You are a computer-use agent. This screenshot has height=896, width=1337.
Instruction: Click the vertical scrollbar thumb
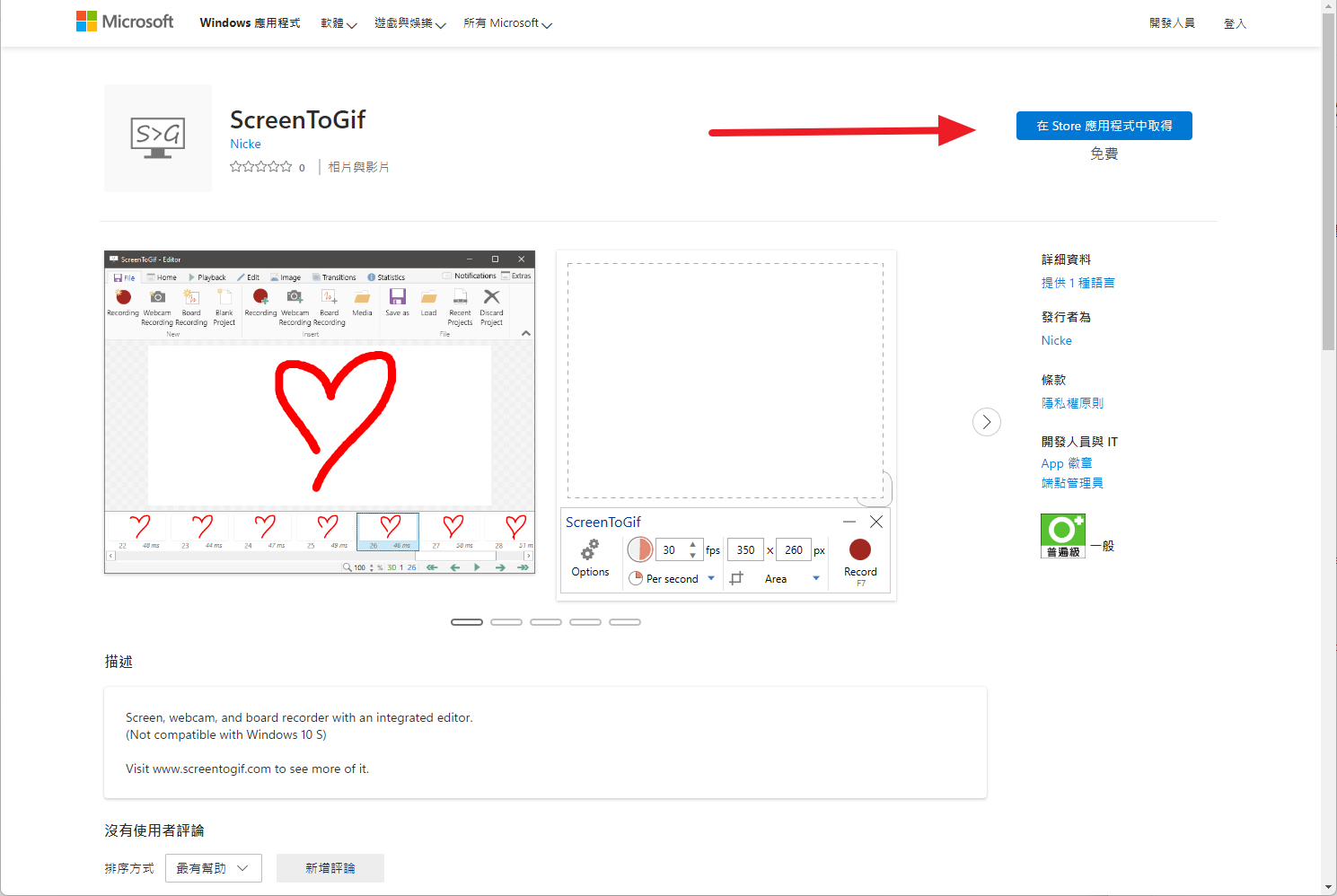pos(1329,182)
